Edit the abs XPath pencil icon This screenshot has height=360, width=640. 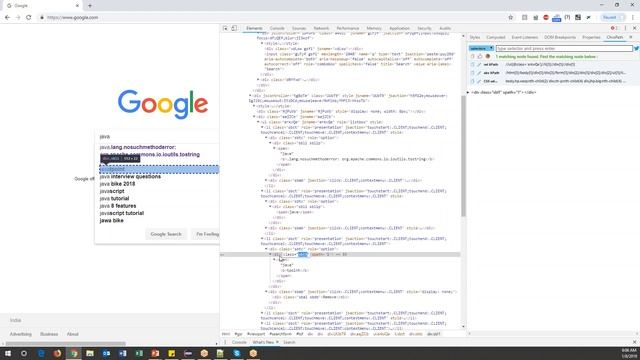(479, 73)
